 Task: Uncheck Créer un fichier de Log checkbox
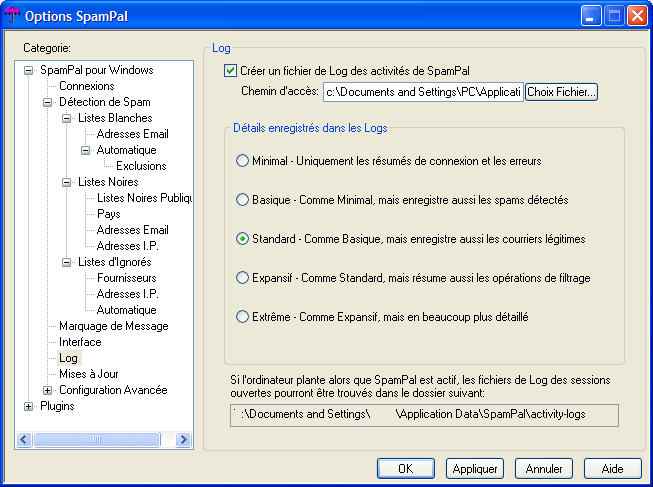230,70
